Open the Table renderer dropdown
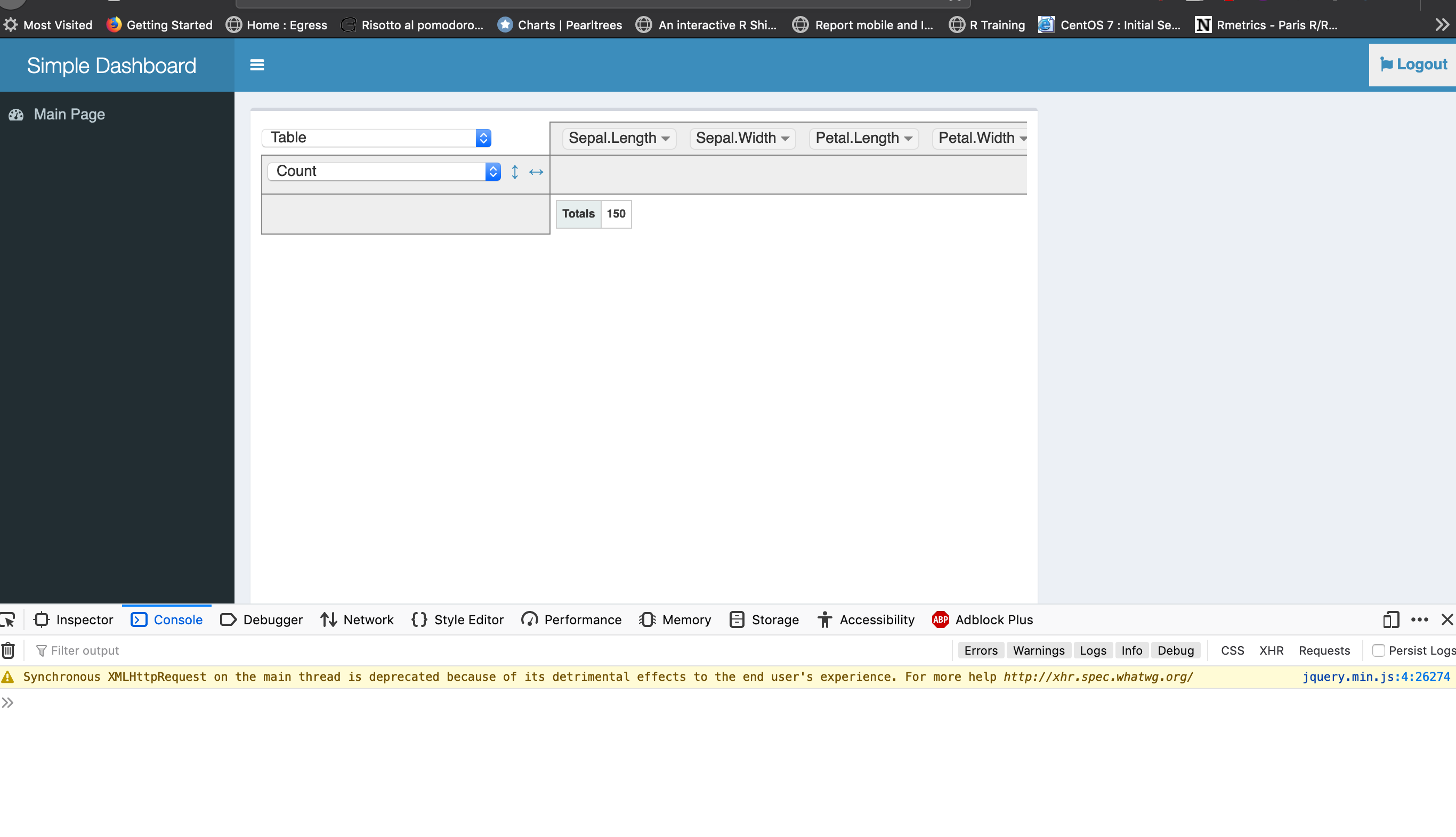 tap(377, 138)
